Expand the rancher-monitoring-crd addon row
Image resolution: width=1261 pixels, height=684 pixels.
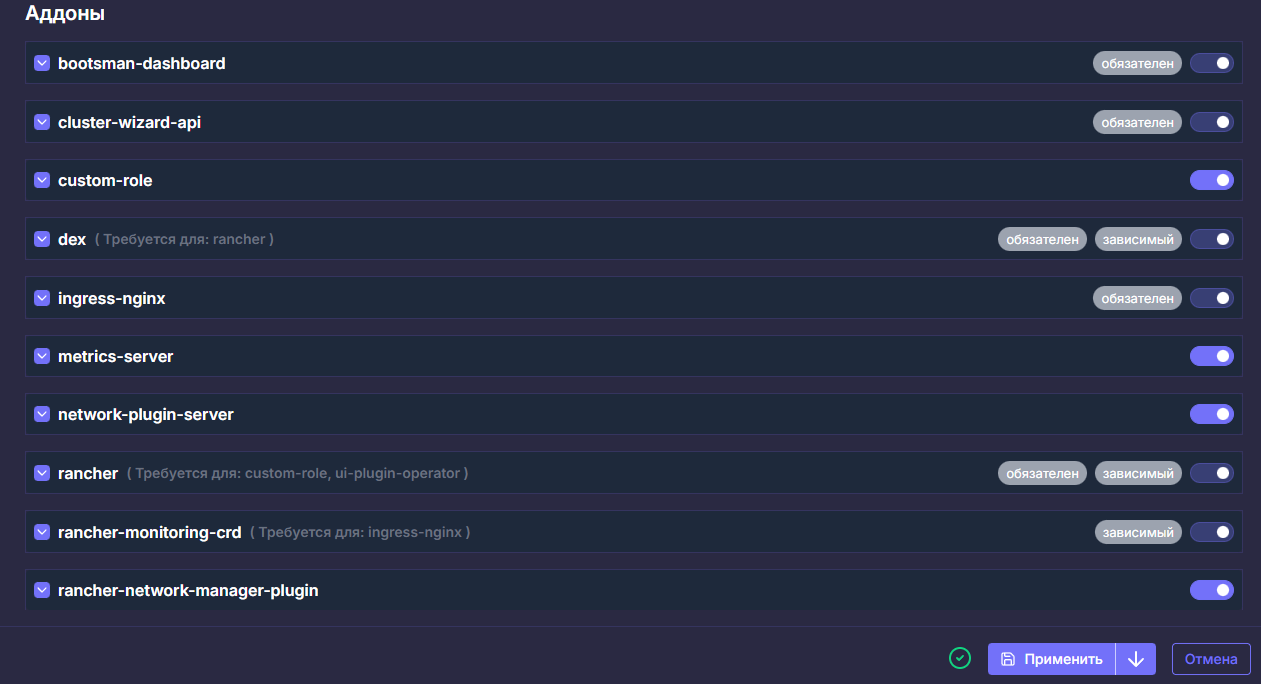42,532
